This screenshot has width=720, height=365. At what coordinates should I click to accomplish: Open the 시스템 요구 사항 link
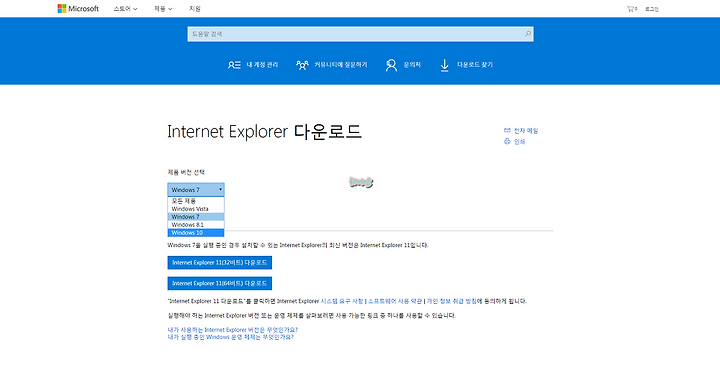coord(342,302)
